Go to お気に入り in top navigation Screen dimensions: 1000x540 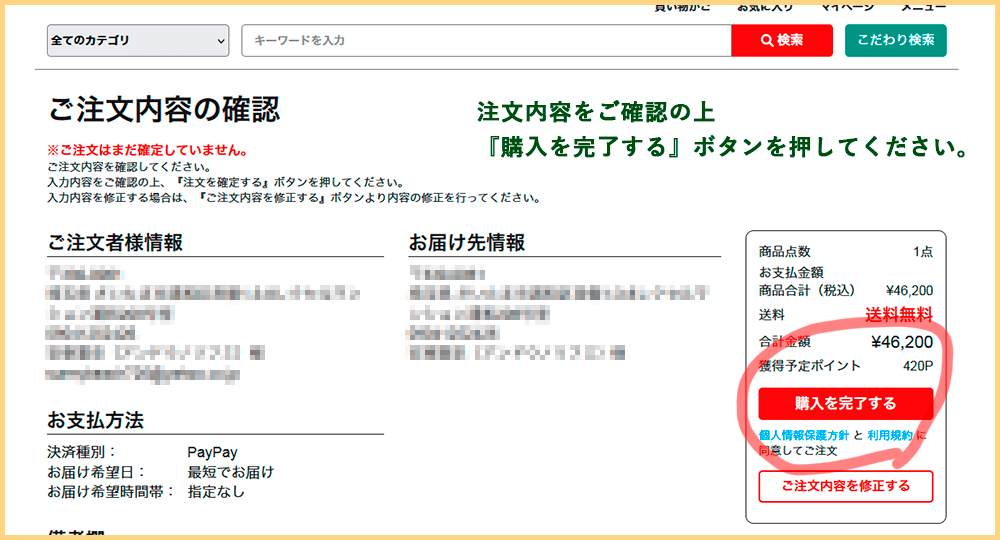click(765, 8)
